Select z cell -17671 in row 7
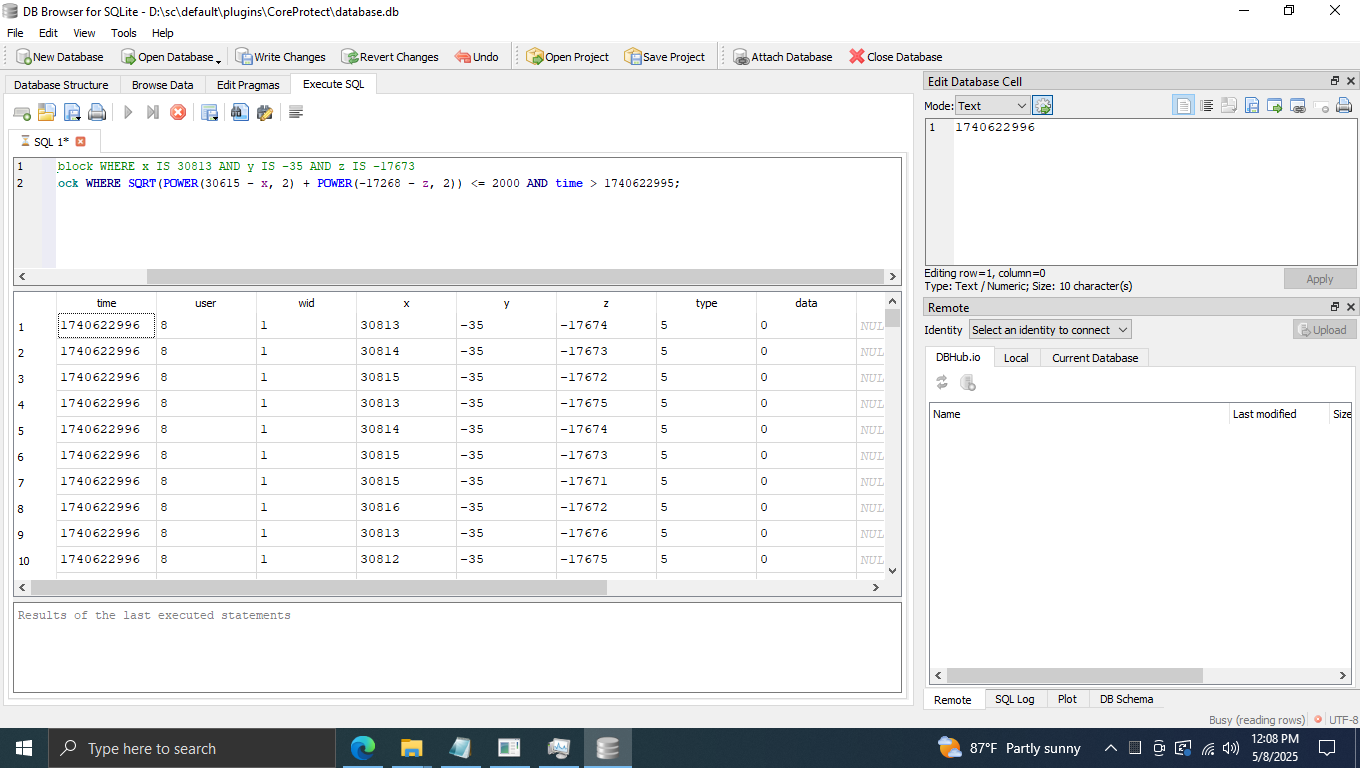The image size is (1360, 768). (x=606, y=482)
